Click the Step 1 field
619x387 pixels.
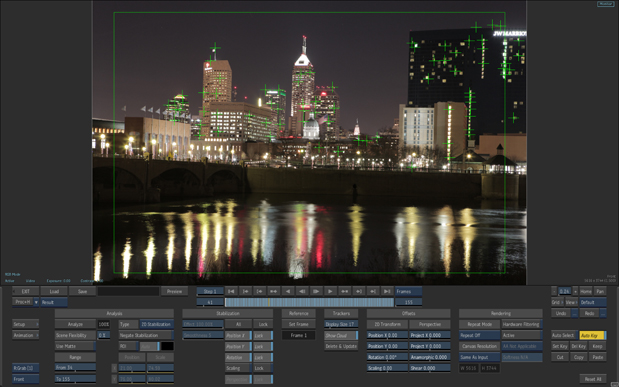[210, 291]
